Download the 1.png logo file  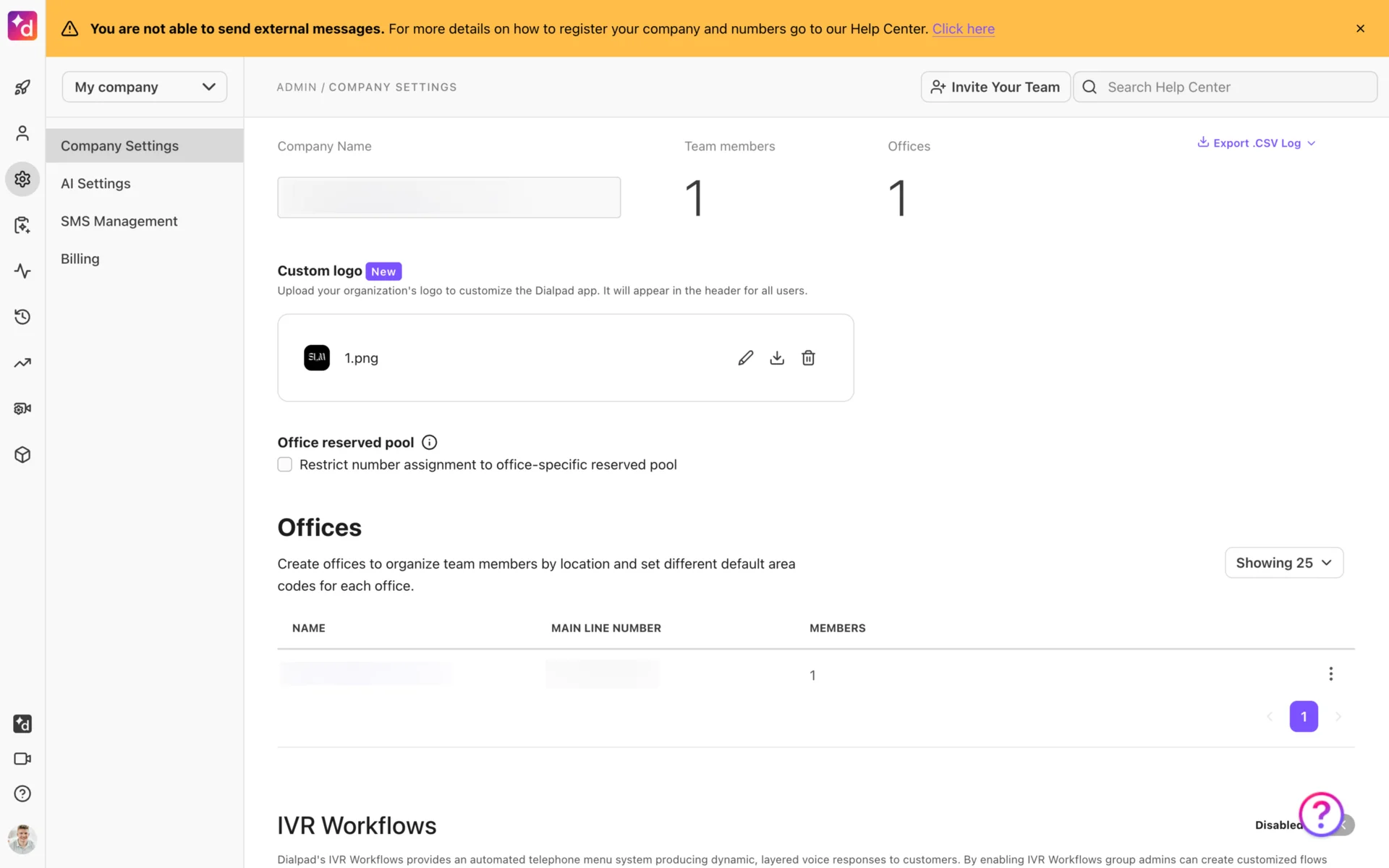tap(777, 358)
